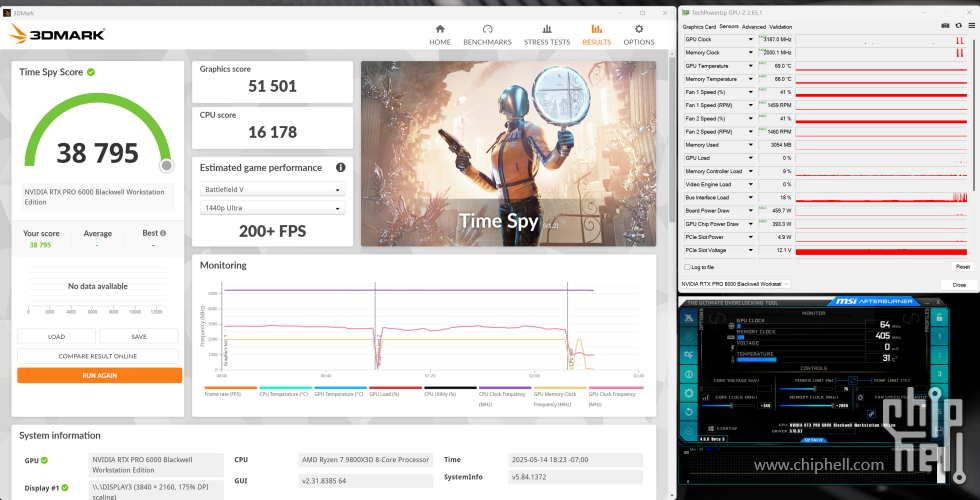This screenshot has width=980, height=500.
Task: Toggle CPU Clock Frequency legend in Monitoring
Action: pyautogui.click(x=504, y=396)
